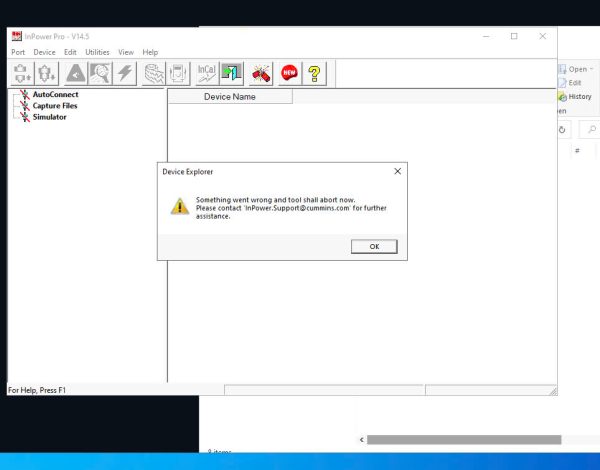Click the Device Name column header
Screen dimensions: 600x470
[230, 96]
